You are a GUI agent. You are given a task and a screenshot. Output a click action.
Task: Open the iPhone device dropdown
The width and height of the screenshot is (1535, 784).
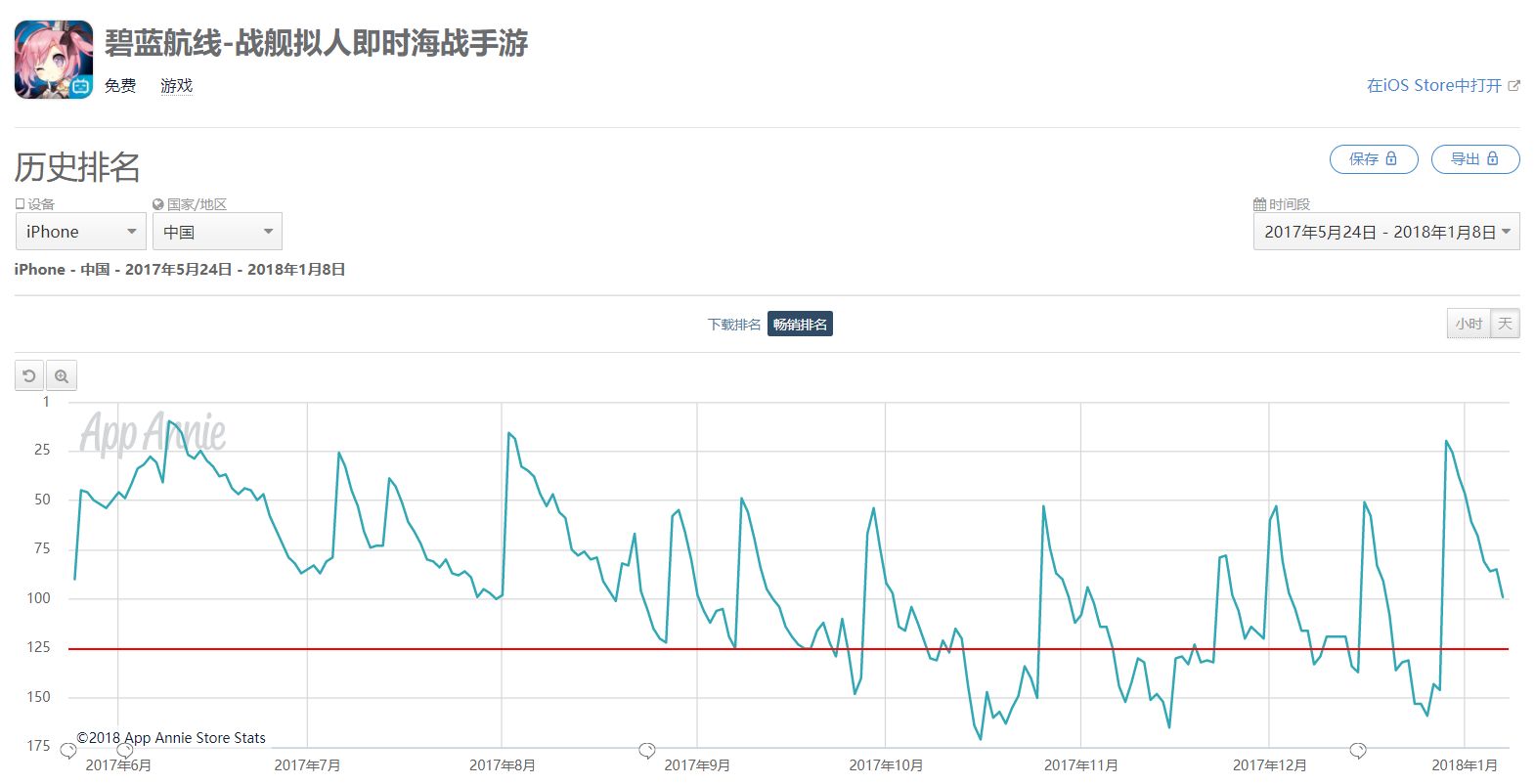pyautogui.click(x=81, y=232)
